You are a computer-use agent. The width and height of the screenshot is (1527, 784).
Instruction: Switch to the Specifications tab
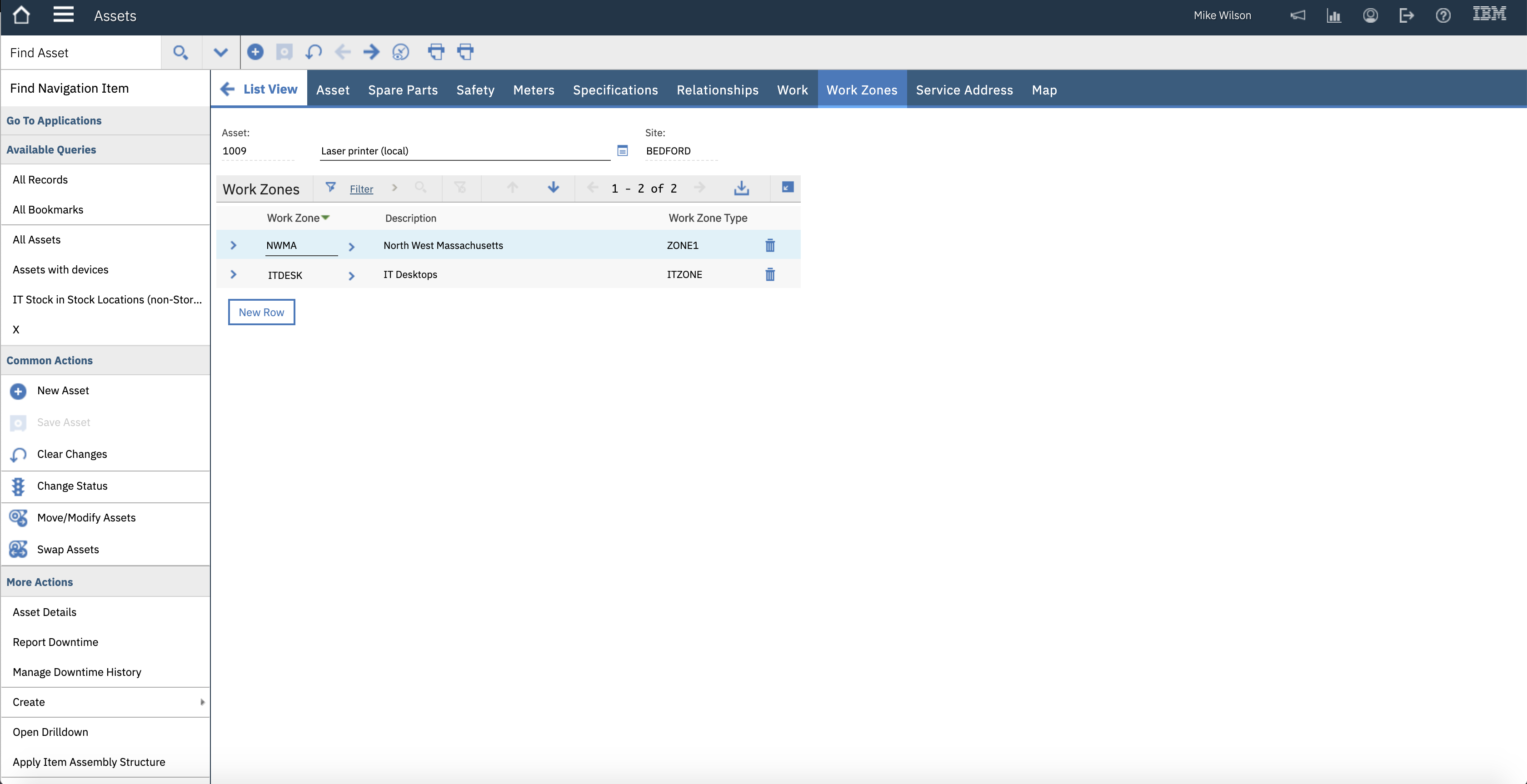pyautogui.click(x=615, y=90)
